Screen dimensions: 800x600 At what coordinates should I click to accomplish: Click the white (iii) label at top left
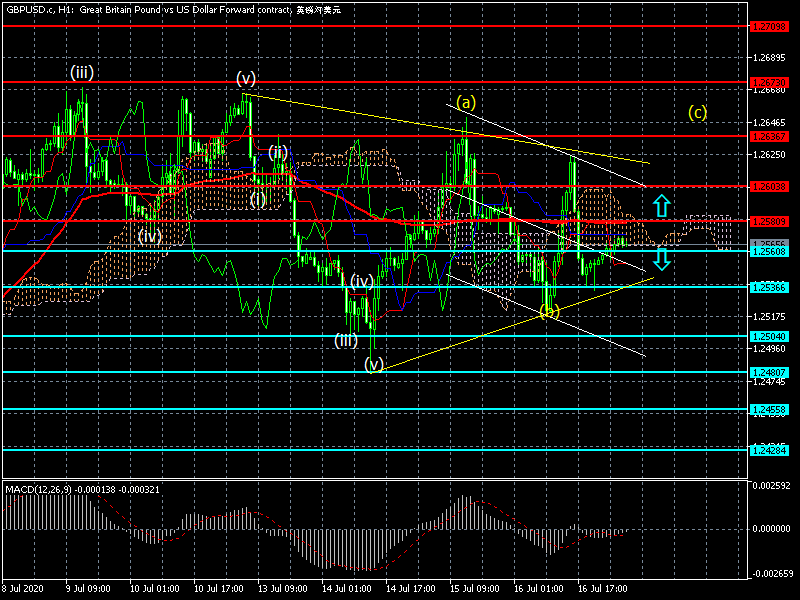click(x=82, y=72)
